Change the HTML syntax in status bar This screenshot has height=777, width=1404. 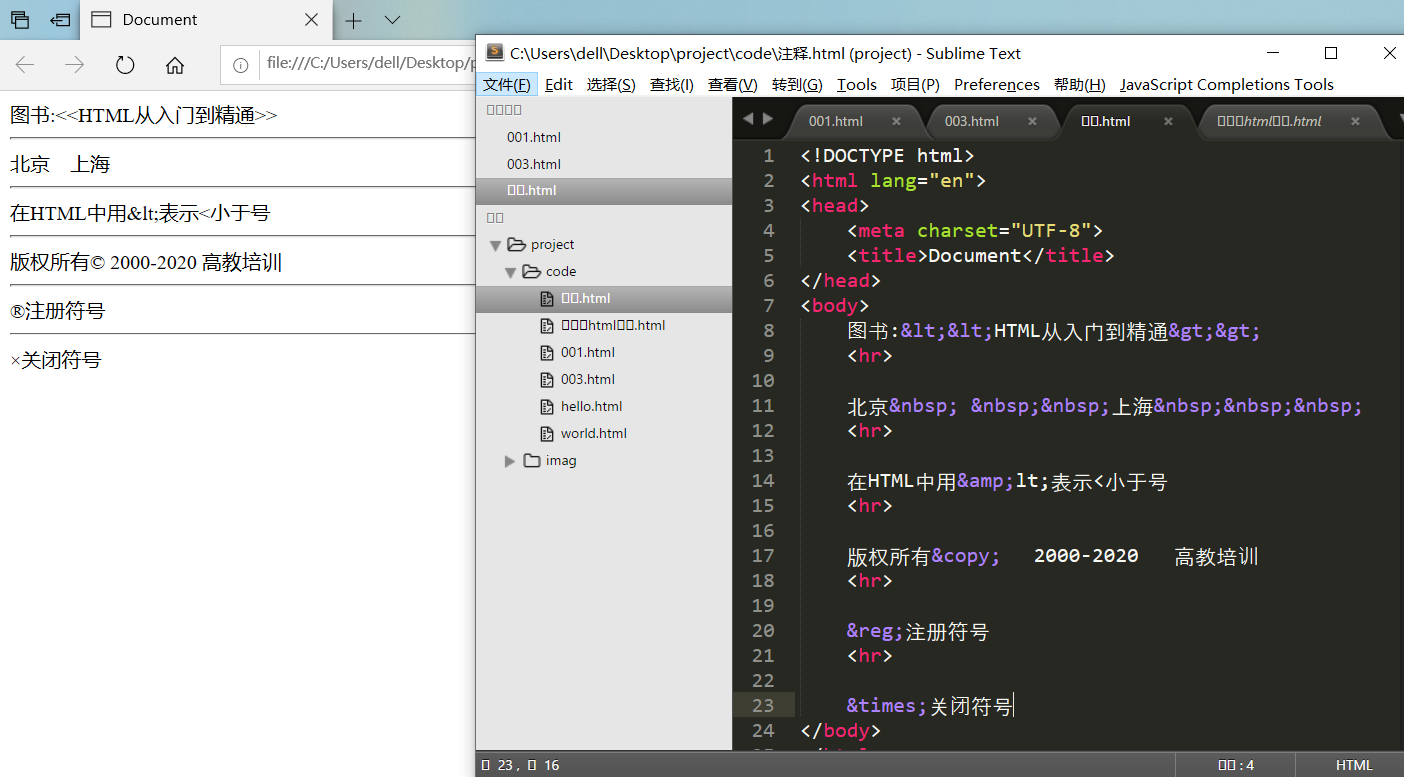click(x=1353, y=765)
